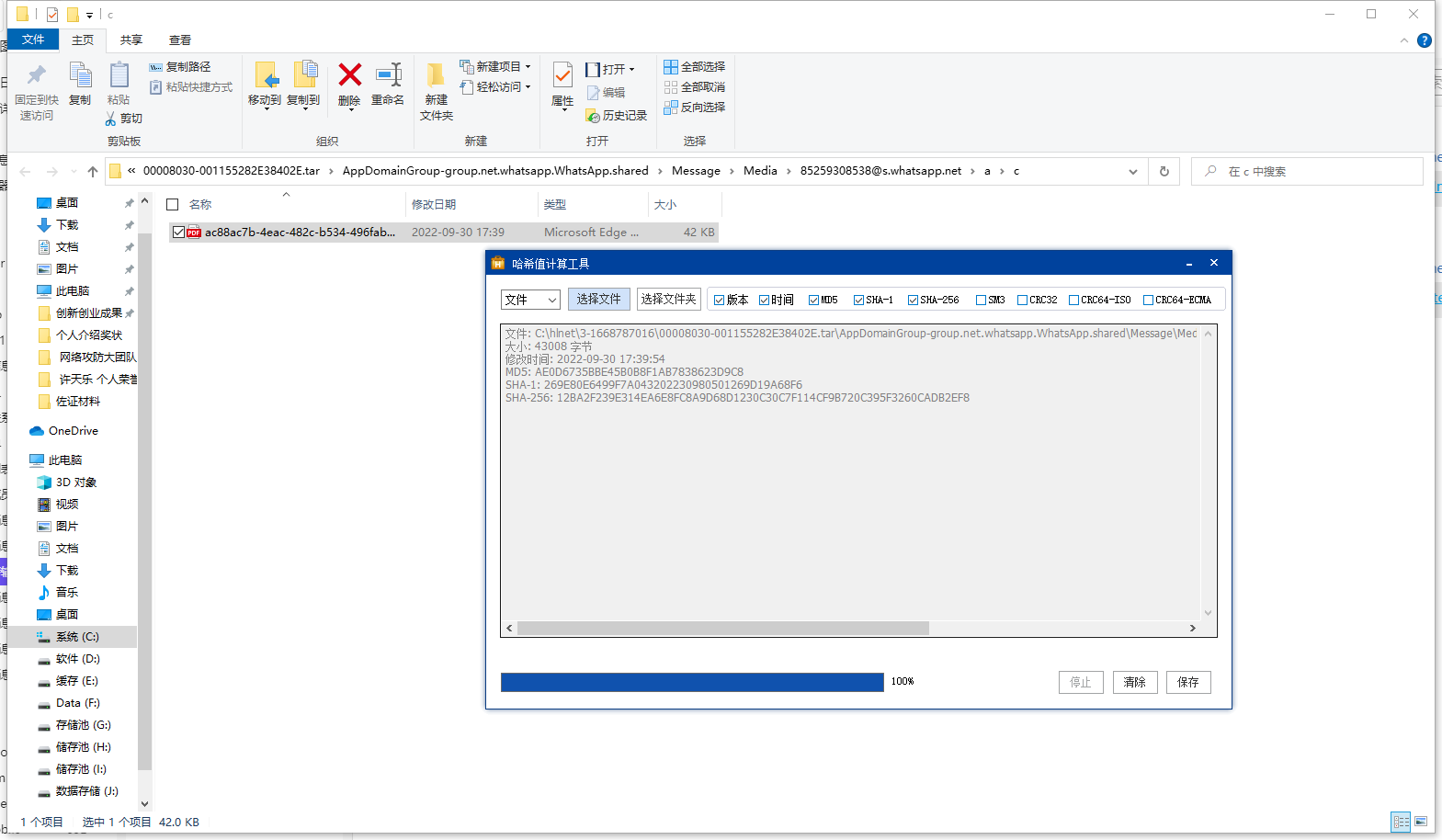Switch to the Share (共享) tab
This screenshot has height=840, width=1442.
click(131, 40)
